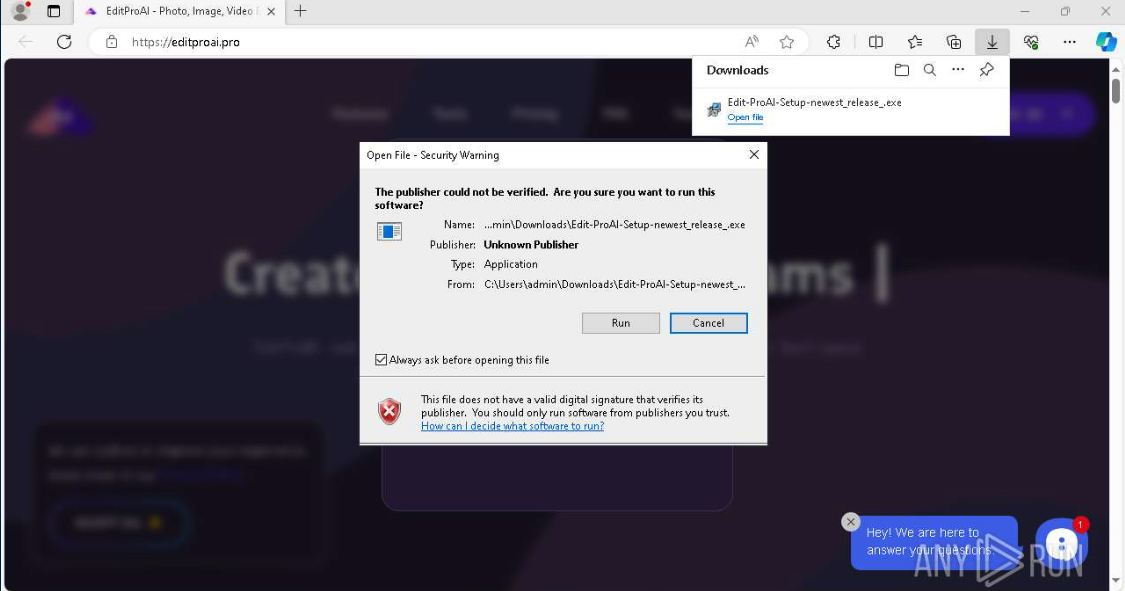Toggle Split screen icon

875,42
